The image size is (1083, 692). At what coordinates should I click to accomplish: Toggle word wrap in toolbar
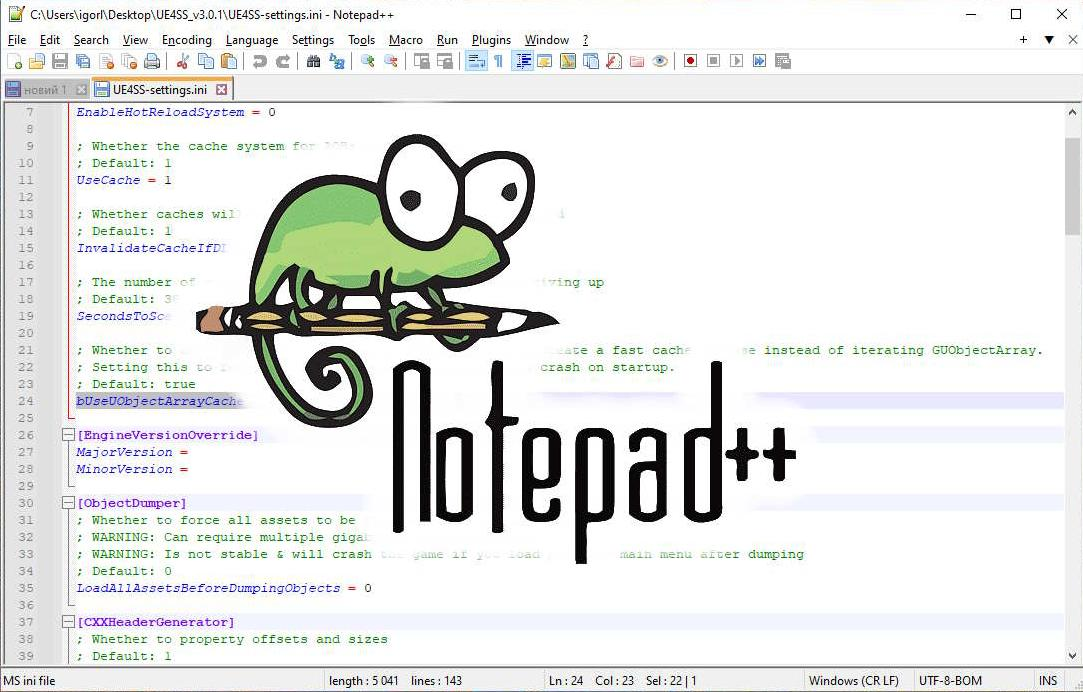[x=476, y=61]
